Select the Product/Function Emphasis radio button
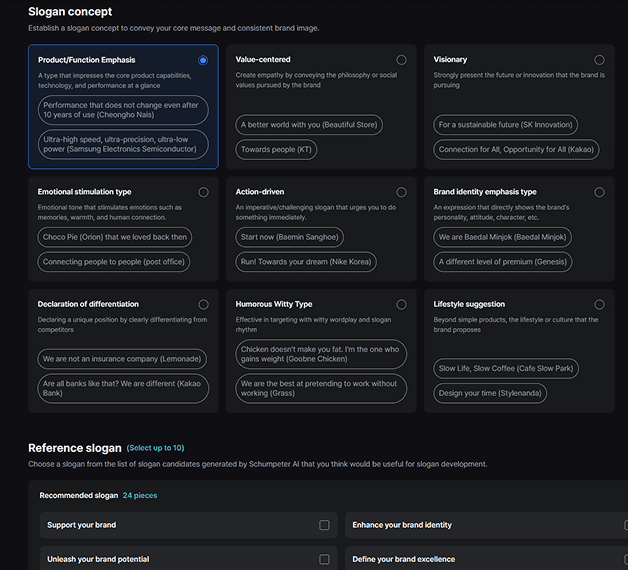The height and width of the screenshot is (570, 628). [x=203, y=60]
